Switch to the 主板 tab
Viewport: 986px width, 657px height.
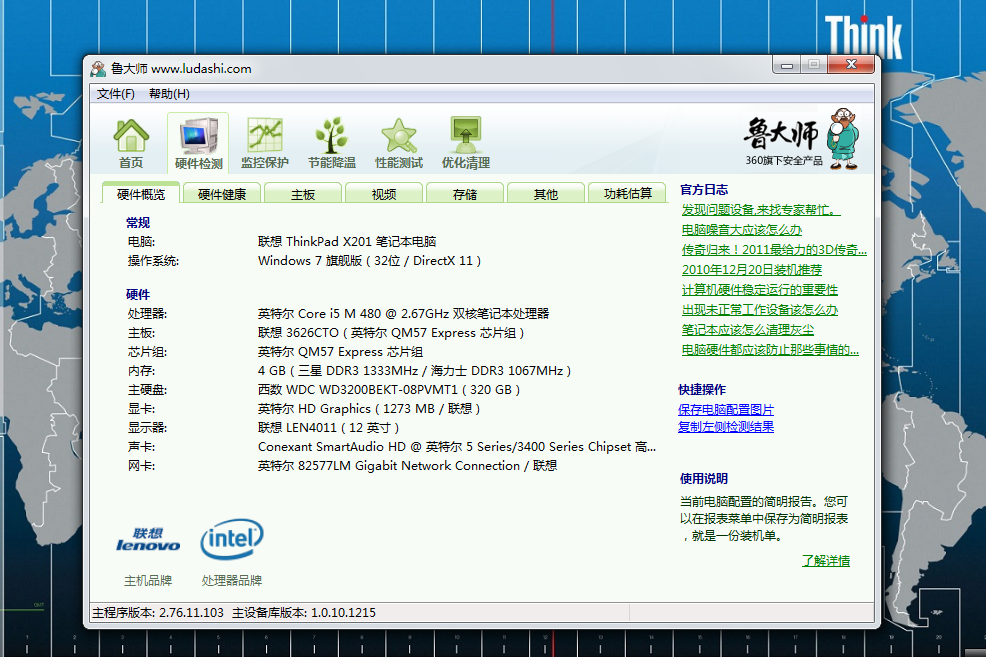click(302, 194)
